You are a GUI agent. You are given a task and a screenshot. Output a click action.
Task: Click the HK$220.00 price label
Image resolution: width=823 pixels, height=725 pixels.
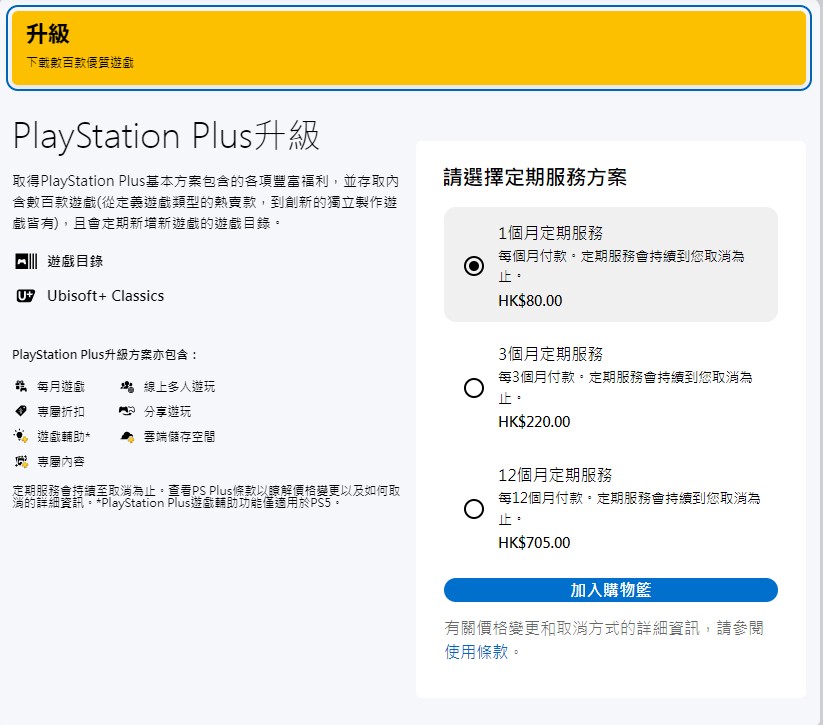pos(533,422)
